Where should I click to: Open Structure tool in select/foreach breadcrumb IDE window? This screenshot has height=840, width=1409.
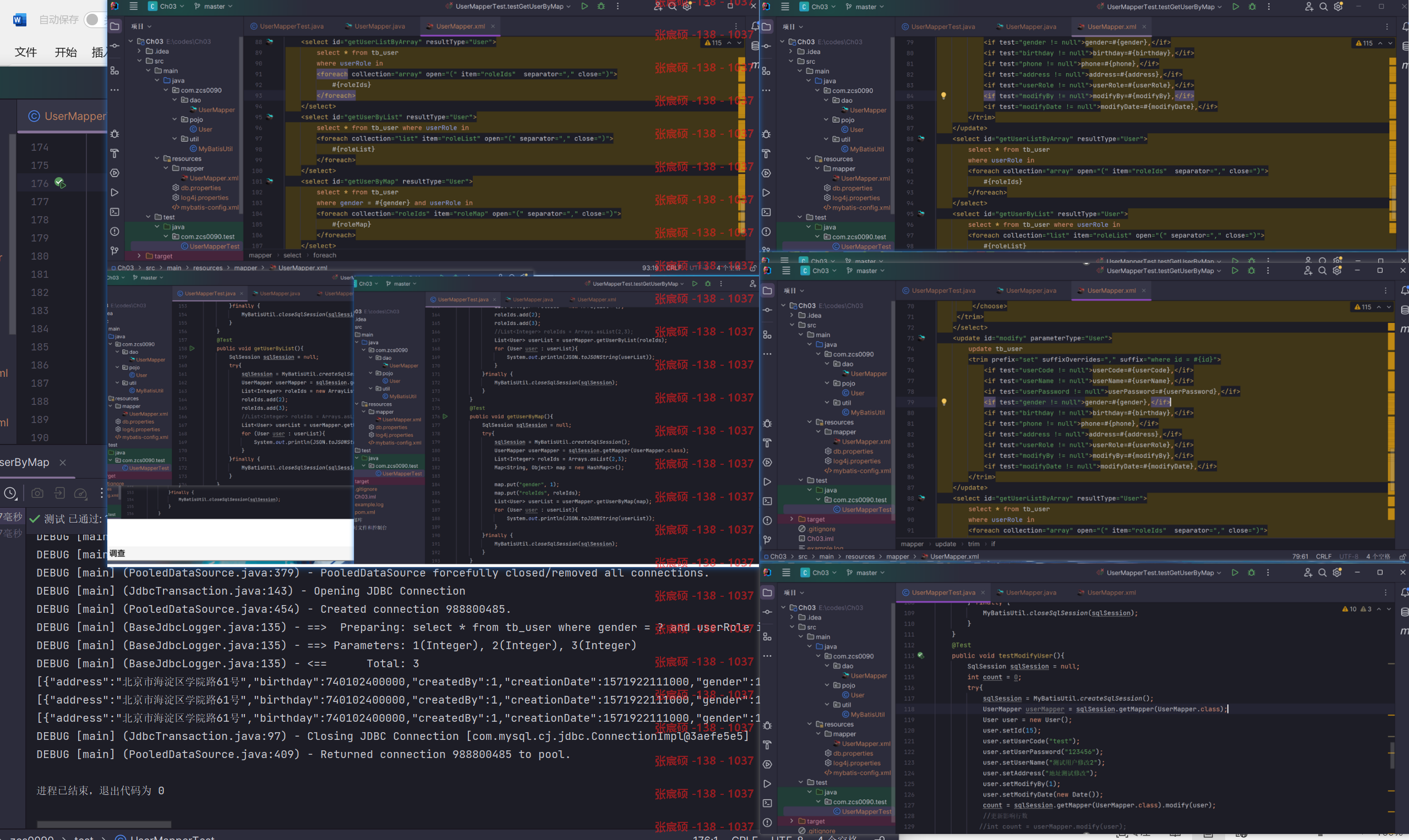[115, 70]
